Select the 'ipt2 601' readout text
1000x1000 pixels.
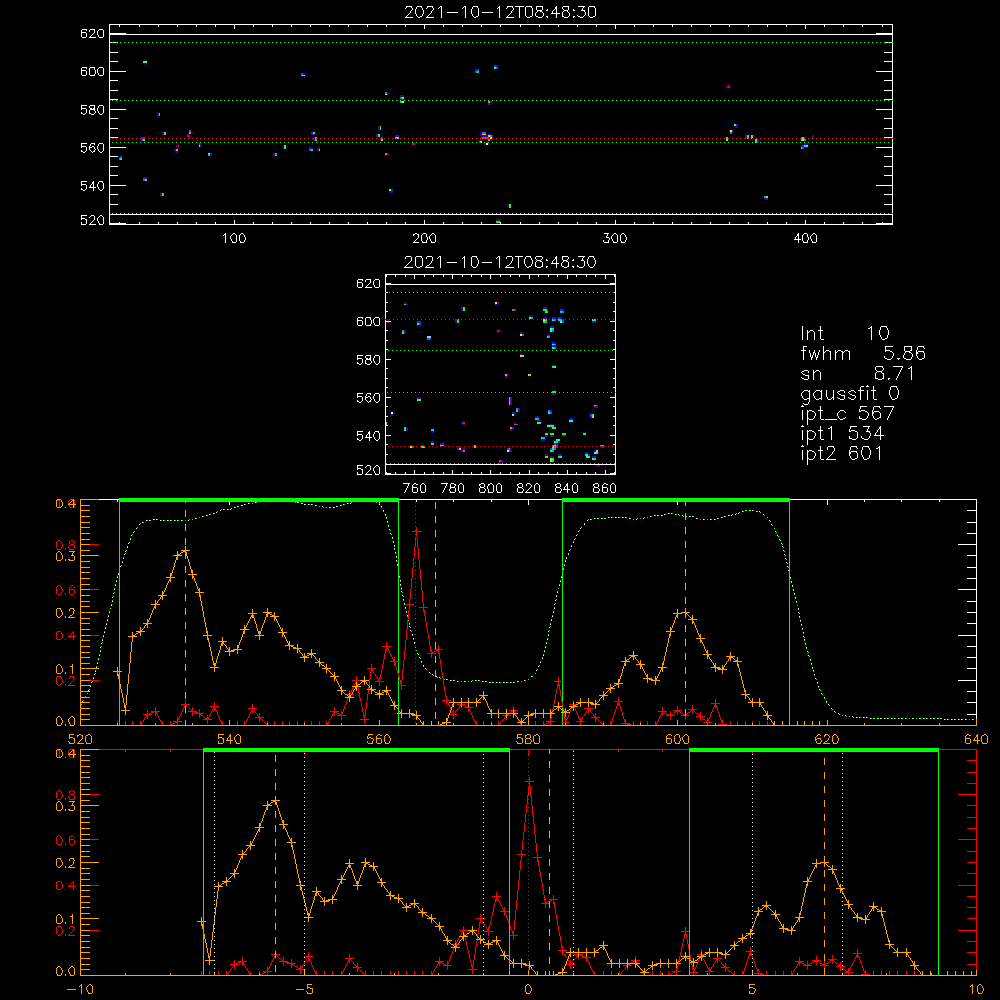pos(841,453)
